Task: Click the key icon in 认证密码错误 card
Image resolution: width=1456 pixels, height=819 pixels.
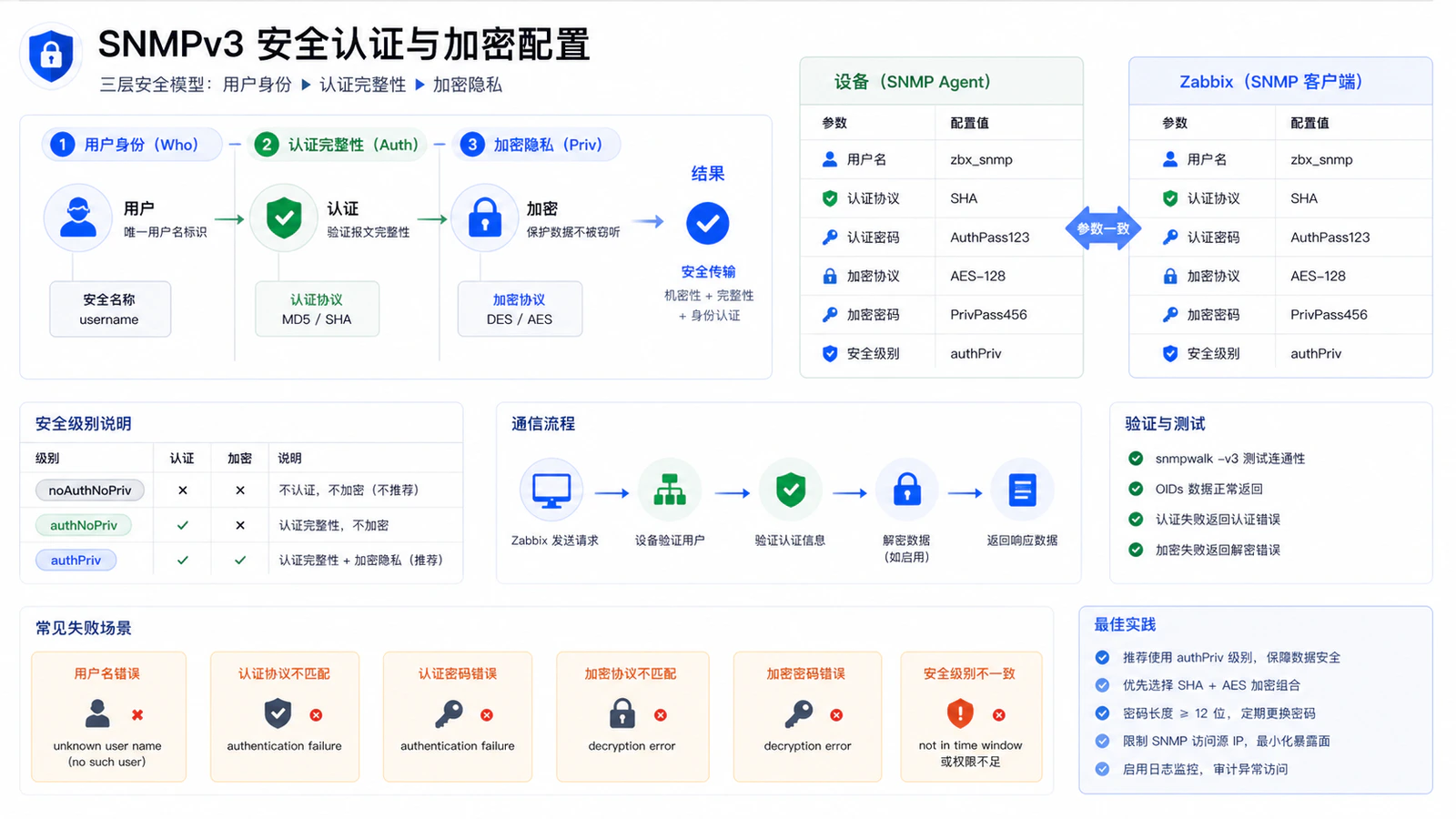Action: [x=449, y=714]
